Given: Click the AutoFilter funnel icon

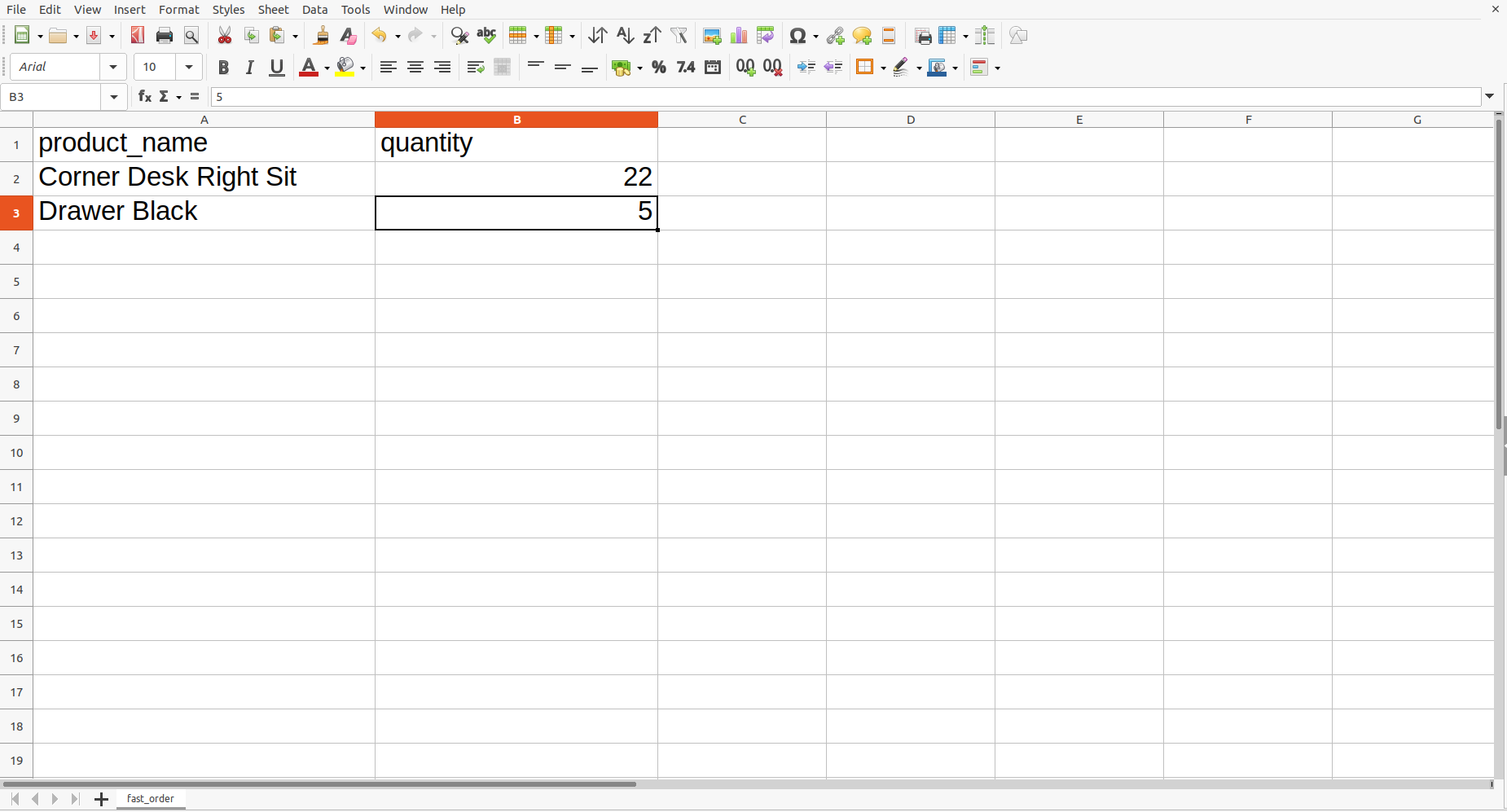Looking at the screenshot, I should [679, 35].
